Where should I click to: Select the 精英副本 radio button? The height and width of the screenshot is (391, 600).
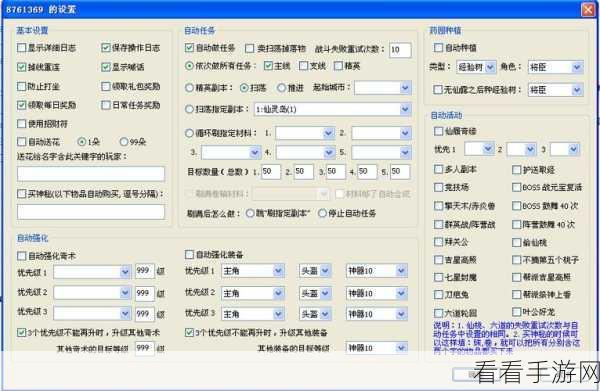coord(189,88)
